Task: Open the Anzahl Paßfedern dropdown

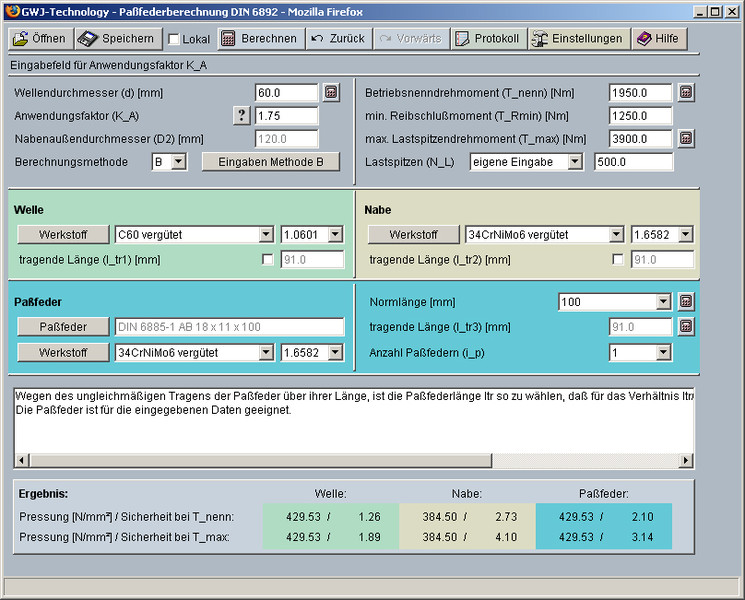Action: point(640,352)
